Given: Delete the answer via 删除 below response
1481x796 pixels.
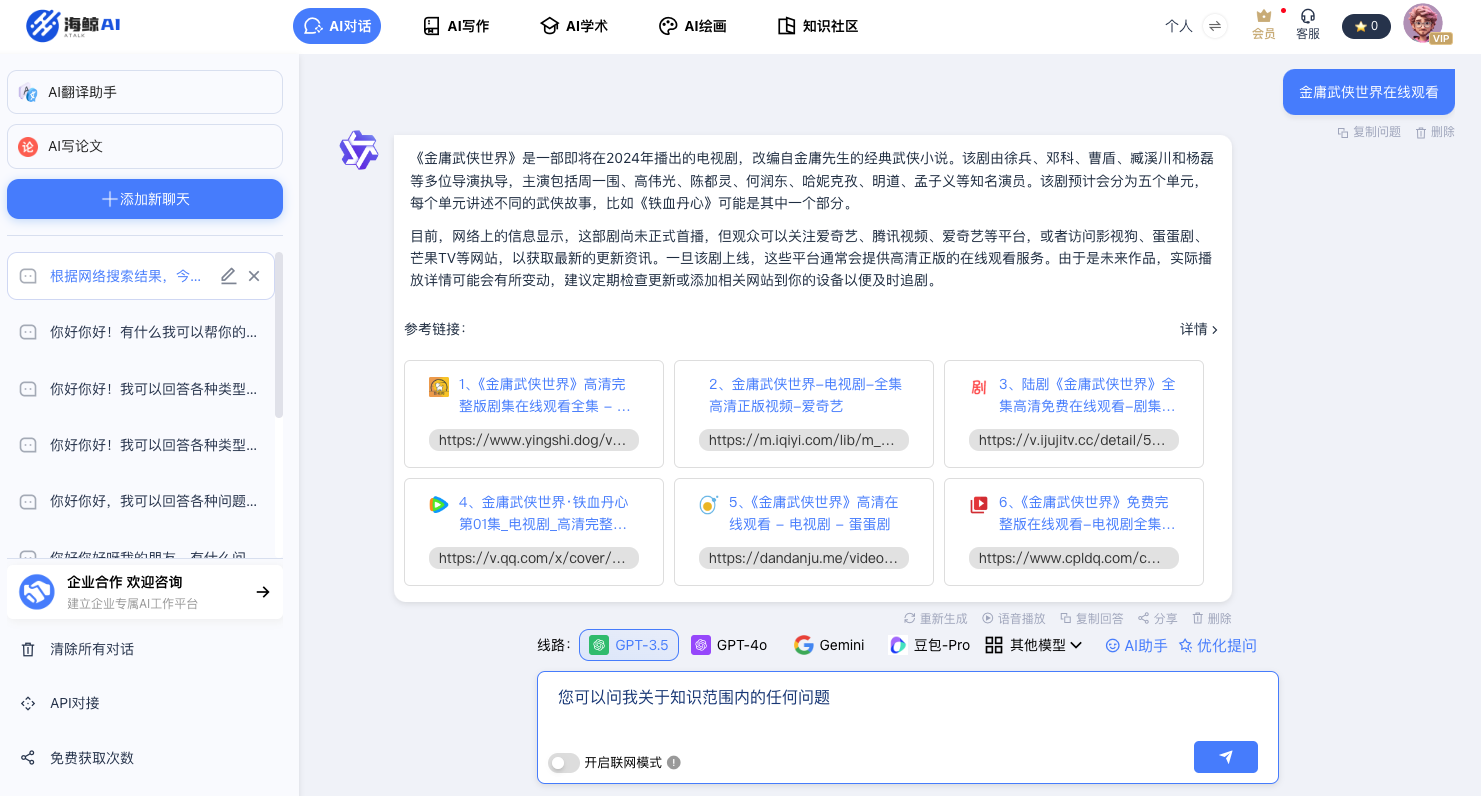Looking at the screenshot, I should click(x=1212, y=619).
